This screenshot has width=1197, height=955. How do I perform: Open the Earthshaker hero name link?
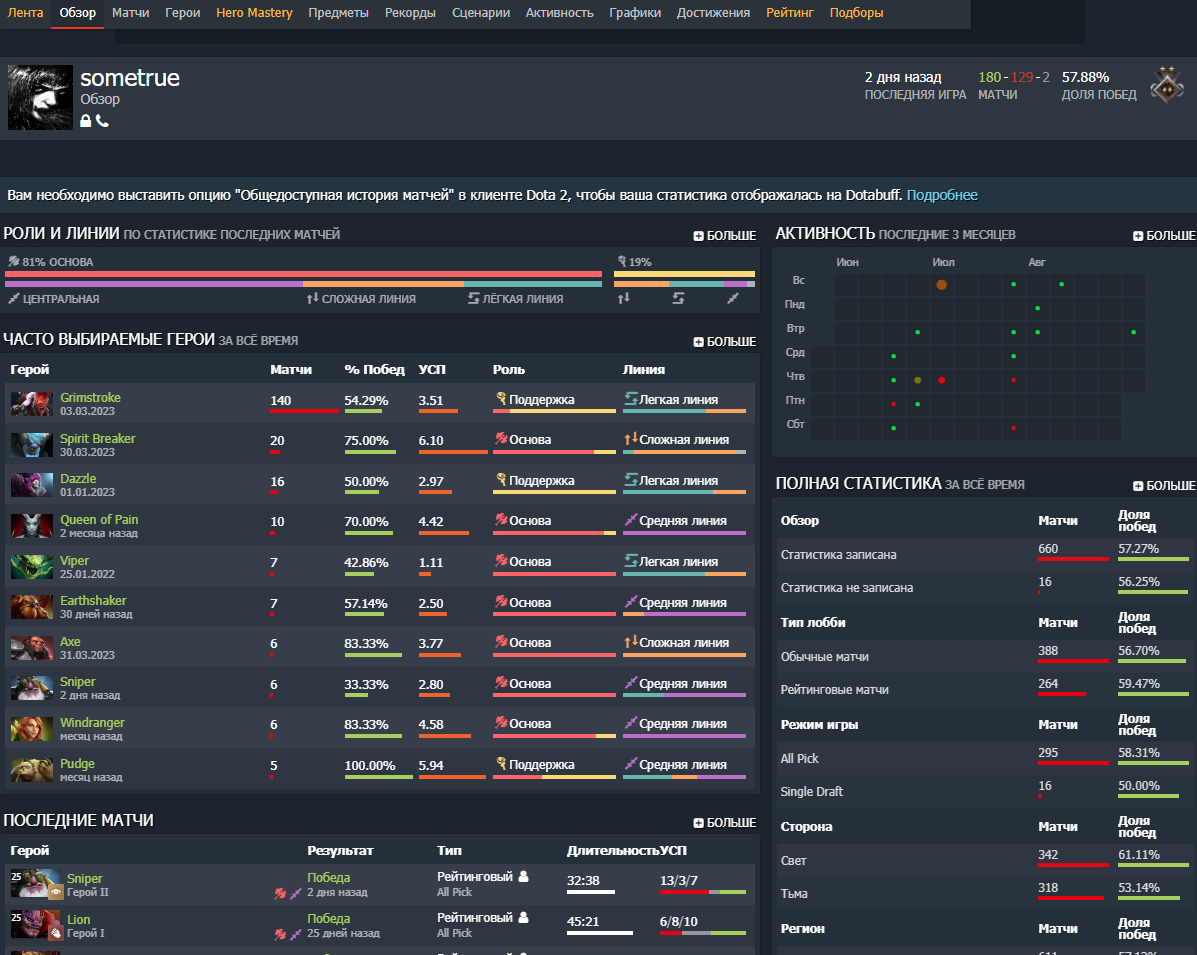(93, 601)
